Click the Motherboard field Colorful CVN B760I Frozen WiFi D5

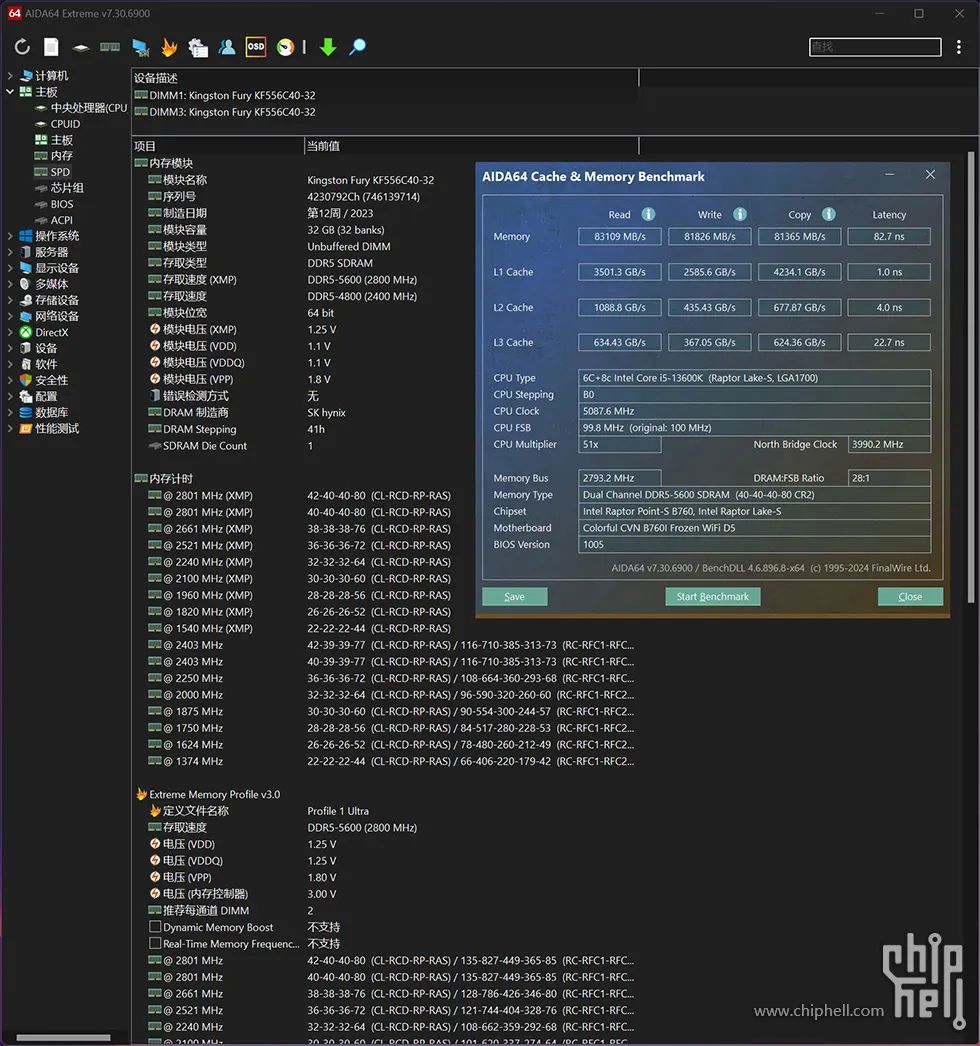[755, 528]
